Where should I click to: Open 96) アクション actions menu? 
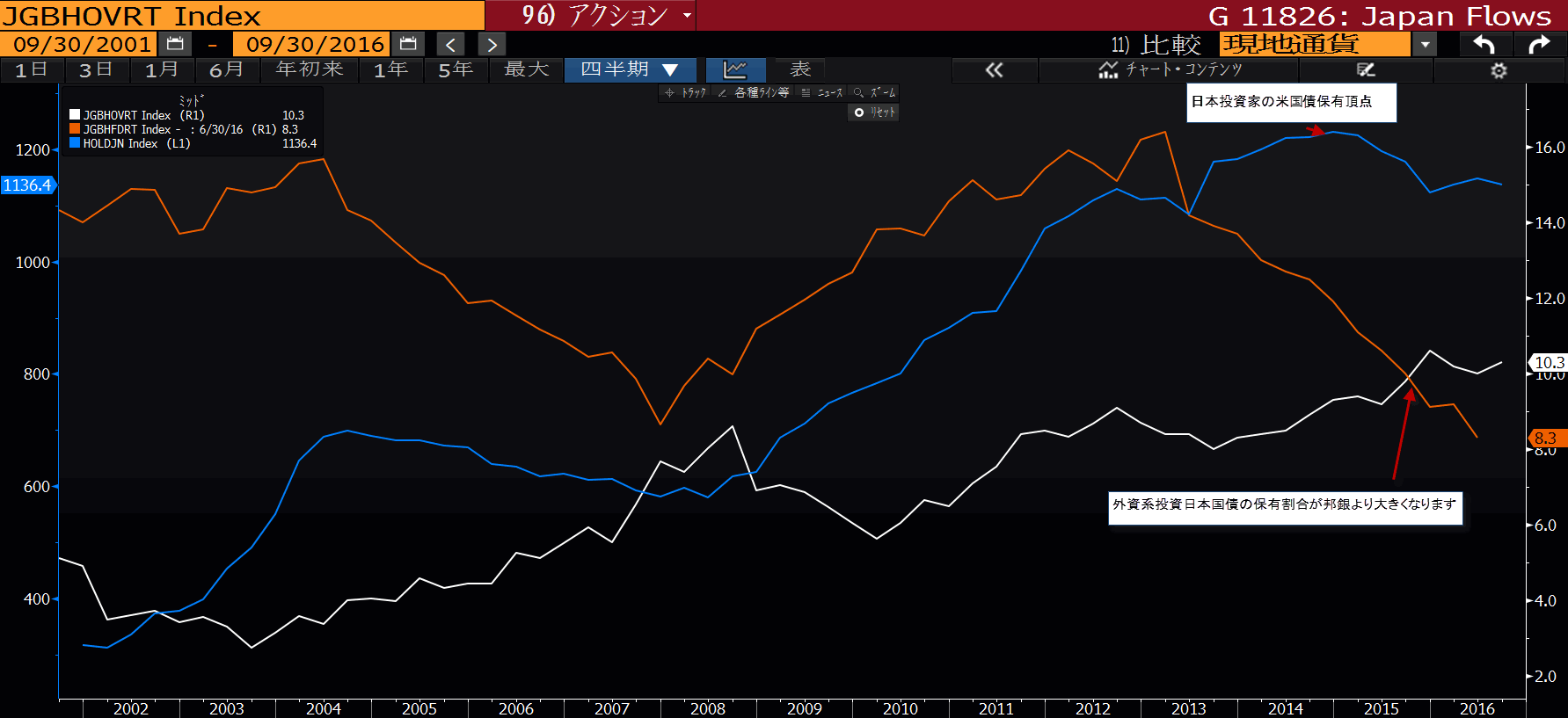607,15
